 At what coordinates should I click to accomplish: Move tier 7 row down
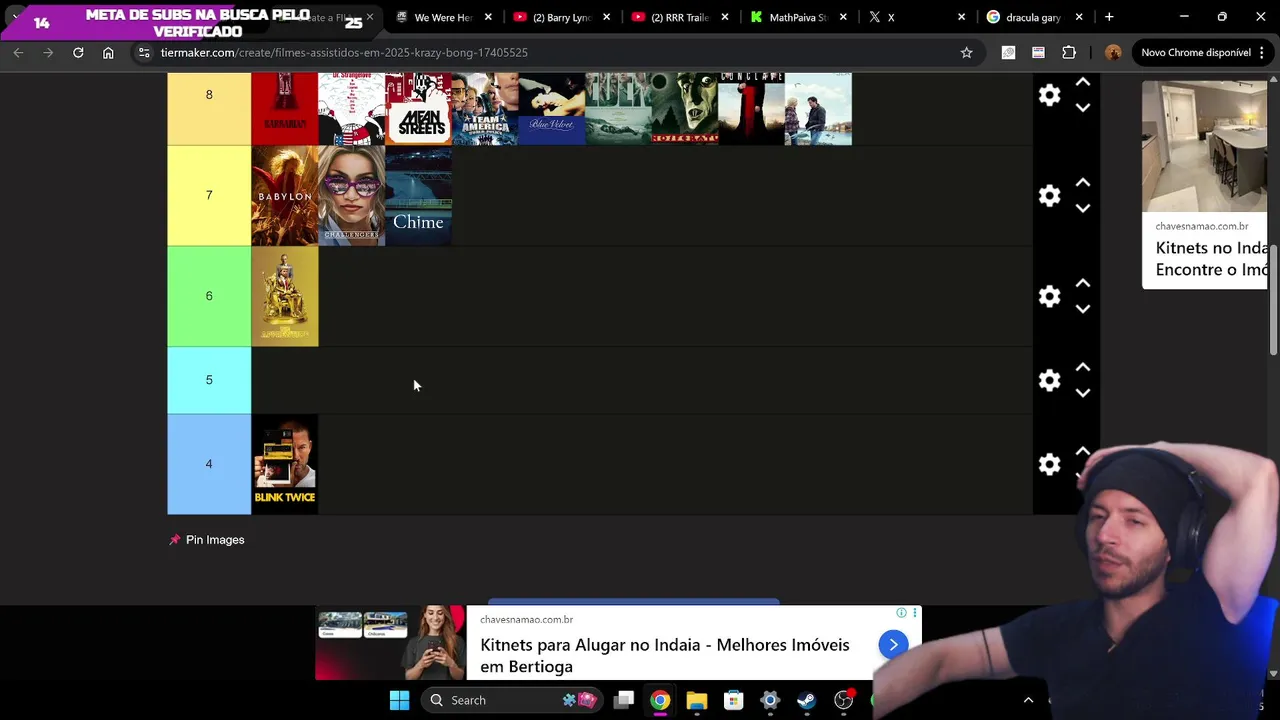click(x=1083, y=209)
